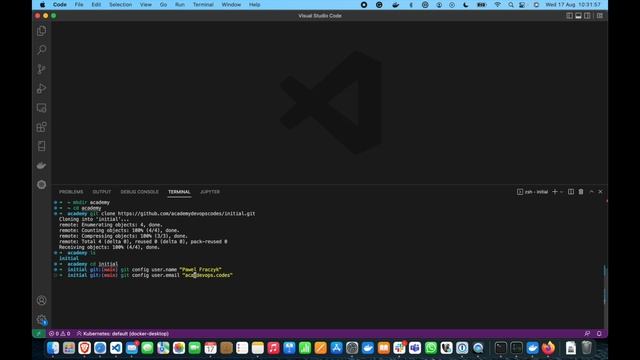Switch to the DEBUG CONSOLE tab
The image size is (640, 360).
pyautogui.click(x=140, y=192)
